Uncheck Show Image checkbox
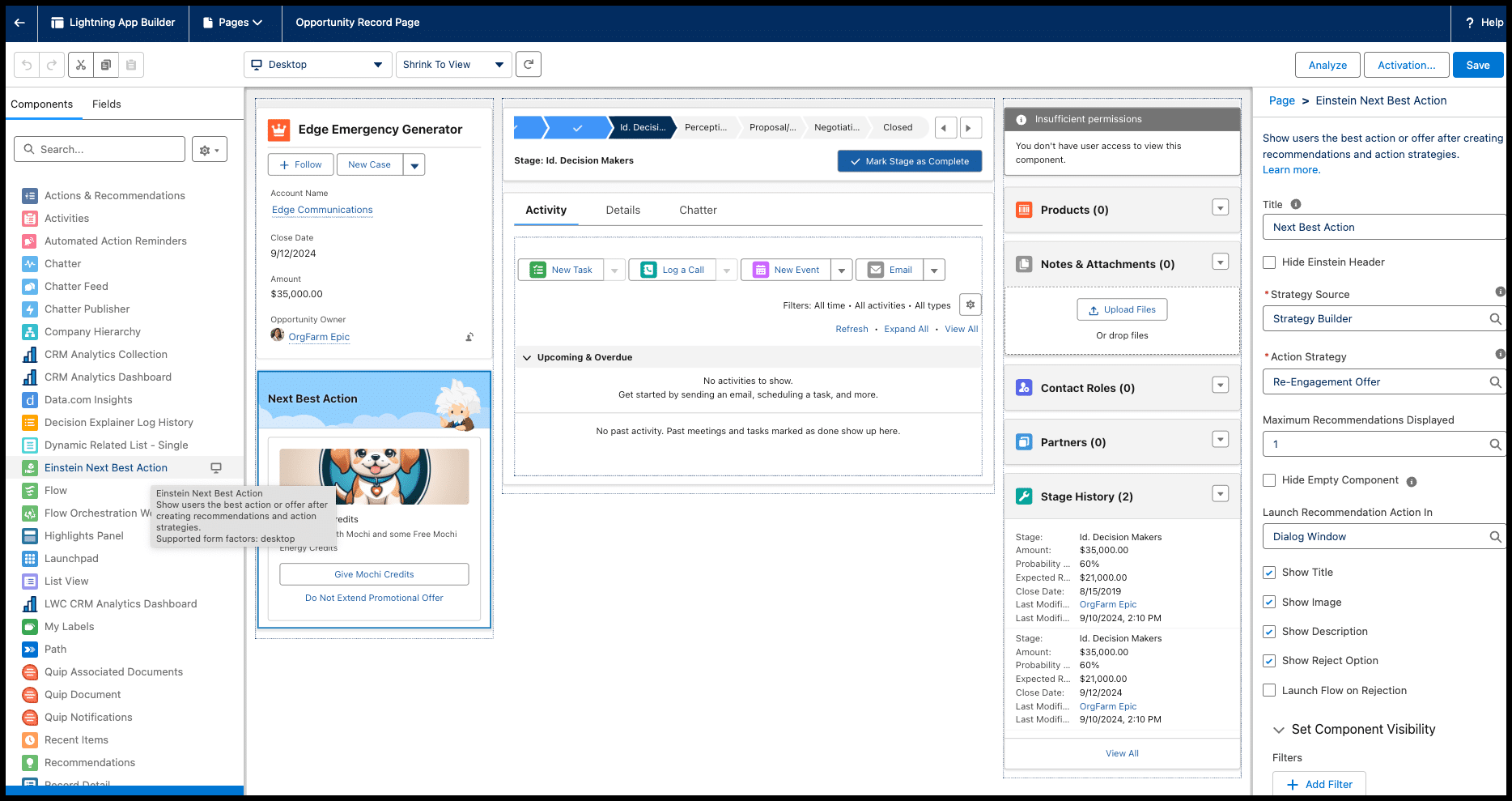 [1269, 603]
